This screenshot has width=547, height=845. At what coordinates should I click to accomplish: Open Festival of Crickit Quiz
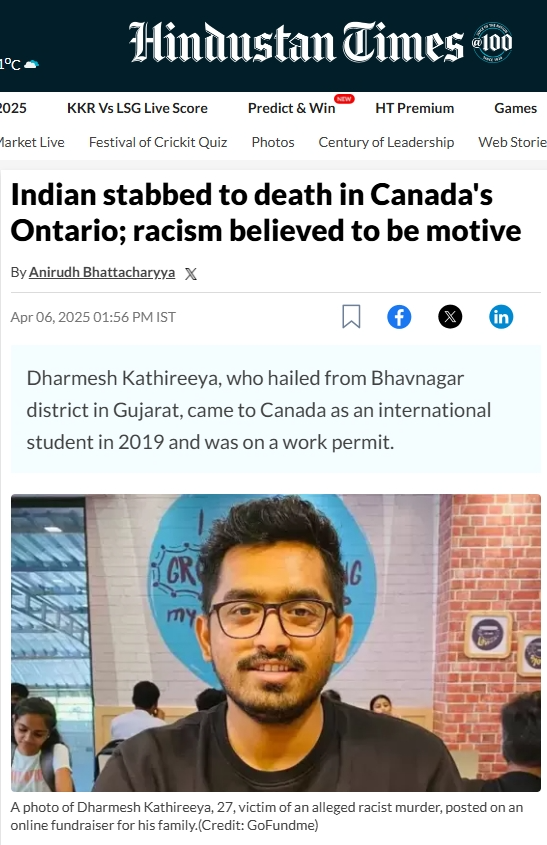click(x=158, y=142)
